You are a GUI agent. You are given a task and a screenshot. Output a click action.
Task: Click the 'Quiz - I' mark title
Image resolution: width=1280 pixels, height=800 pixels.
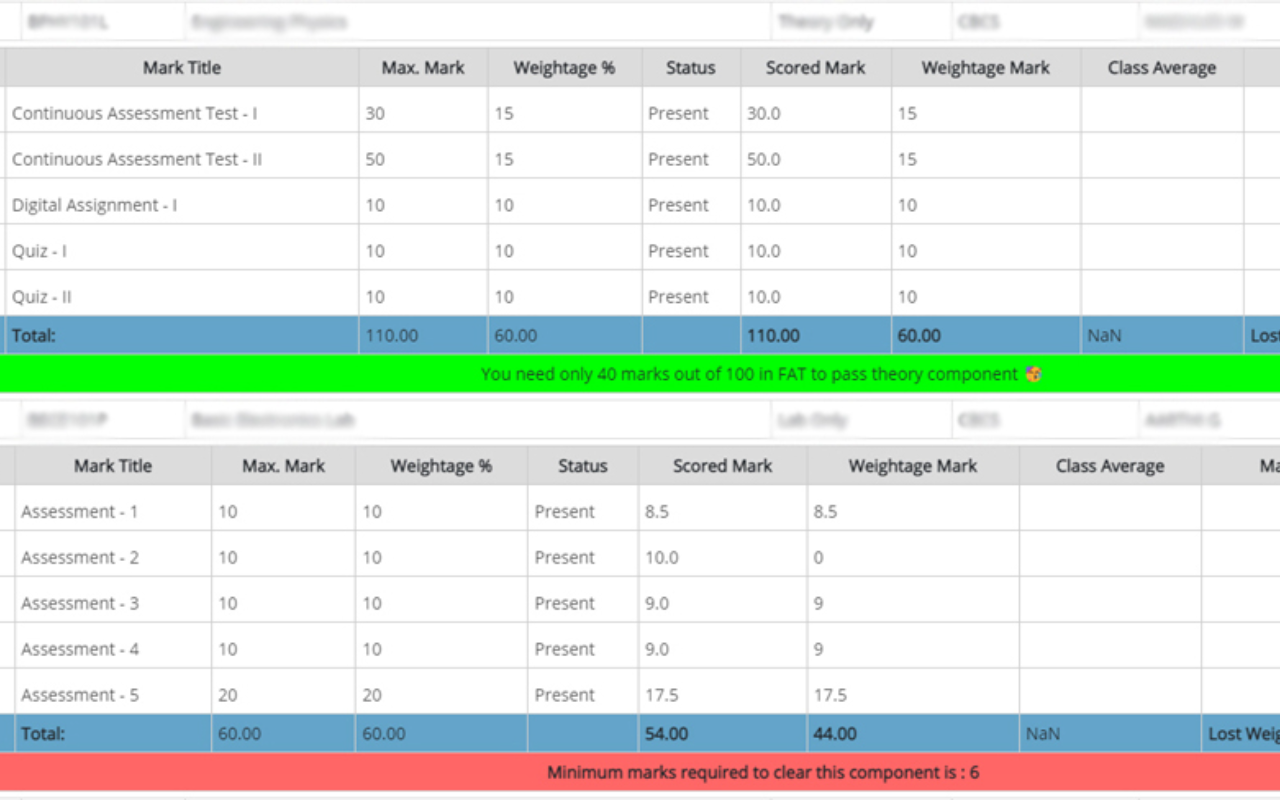pos(40,252)
